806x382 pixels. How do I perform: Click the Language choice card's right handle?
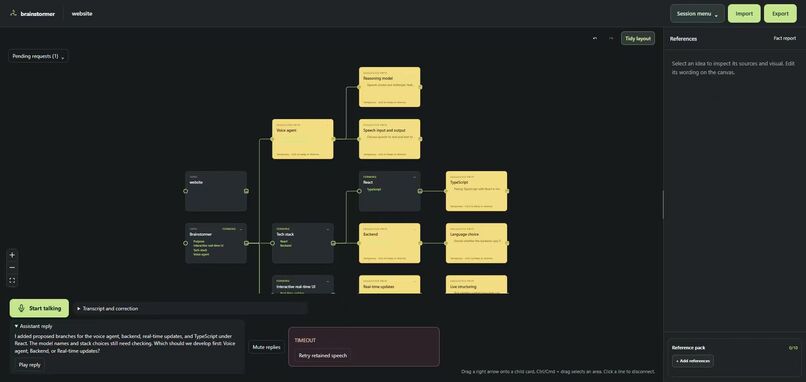coord(507,243)
